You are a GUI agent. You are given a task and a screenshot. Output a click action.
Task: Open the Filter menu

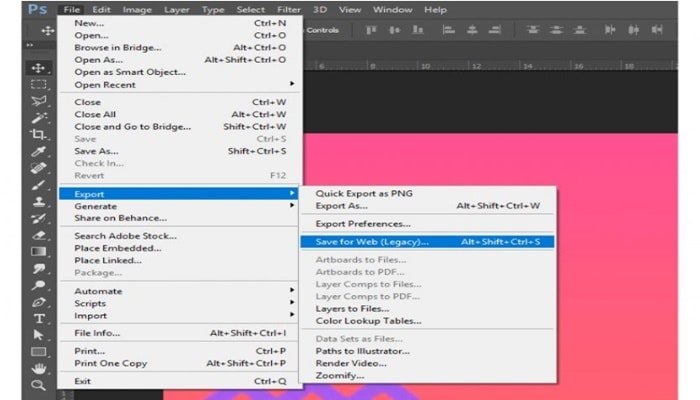(x=289, y=9)
